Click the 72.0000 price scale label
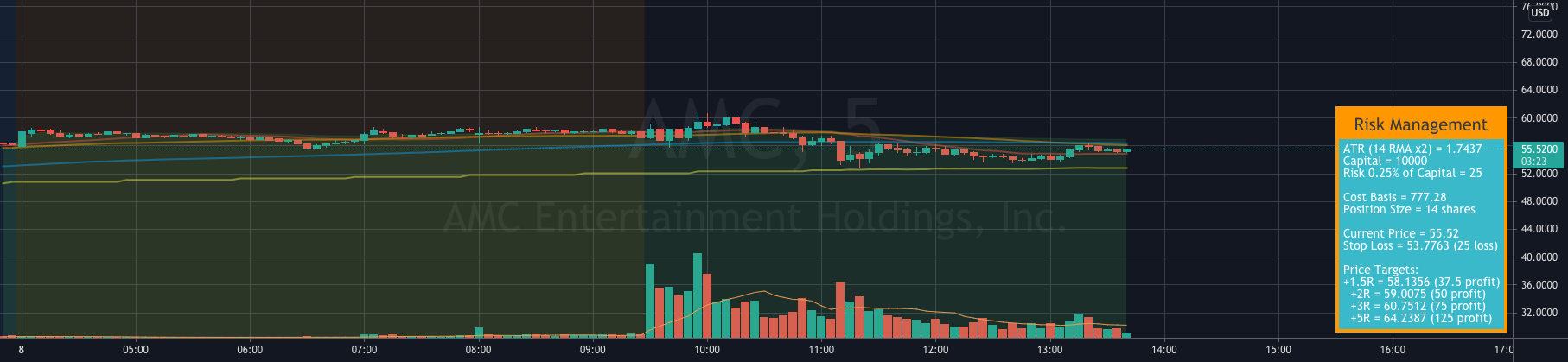Image resolution: width=1568 pixels, height=362 pixels. point(1539,35)
